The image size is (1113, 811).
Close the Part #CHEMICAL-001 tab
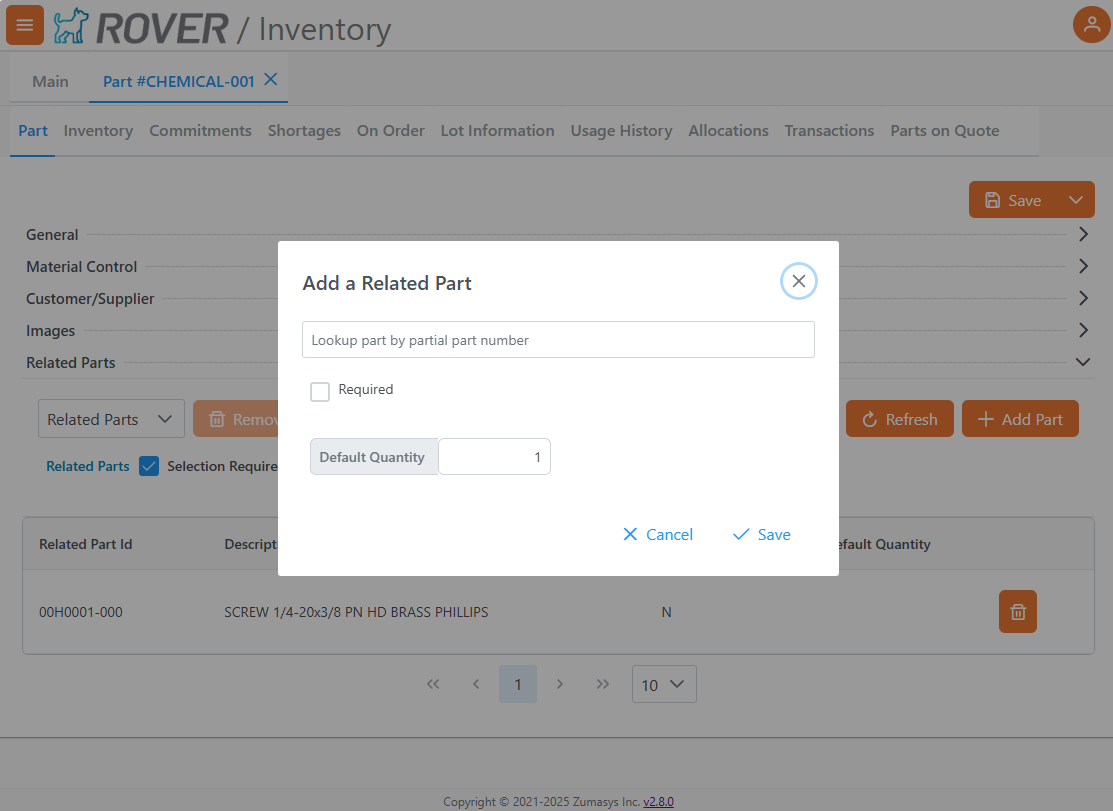tap(270, 80)
